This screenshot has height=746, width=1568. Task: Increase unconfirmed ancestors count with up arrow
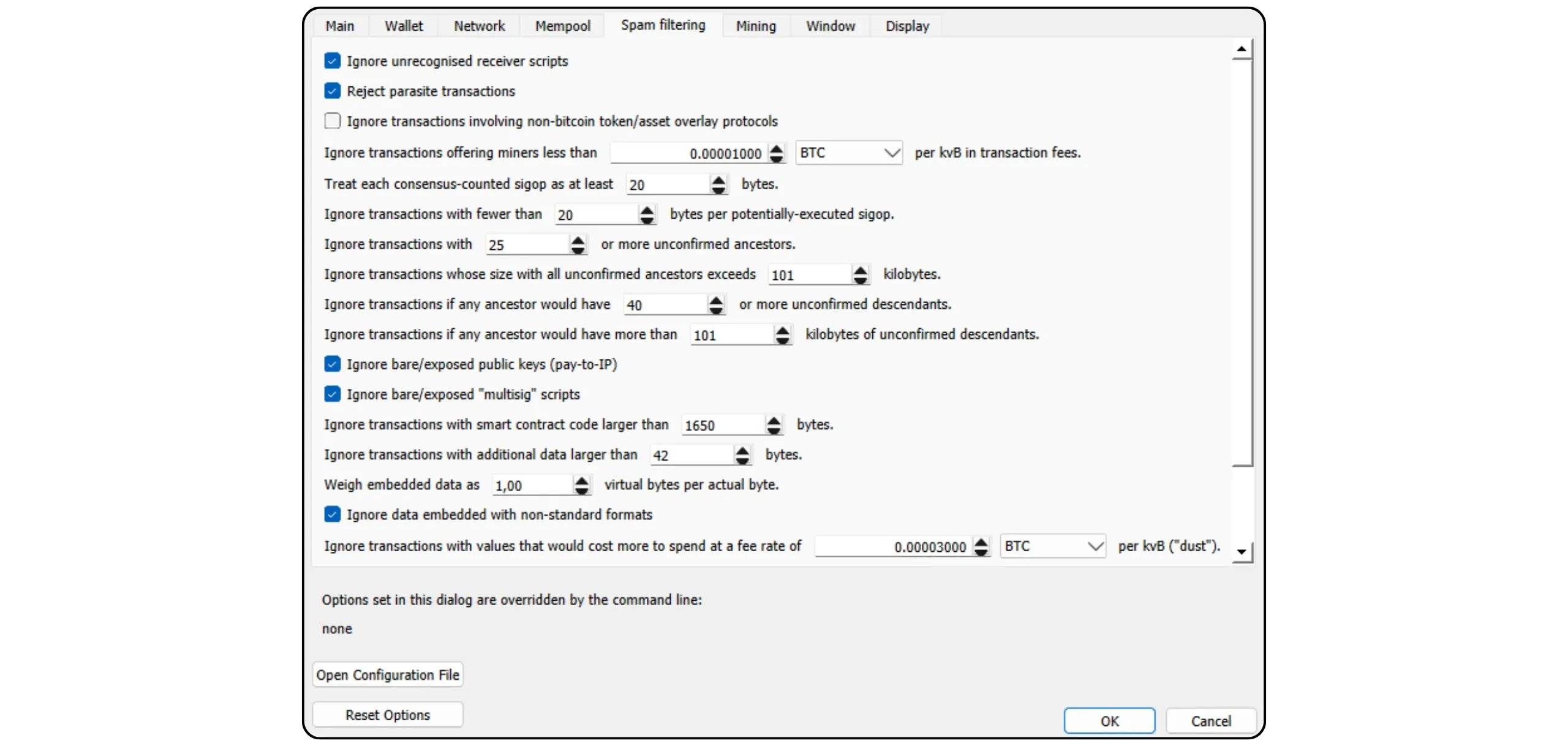(x=578, y=240)
